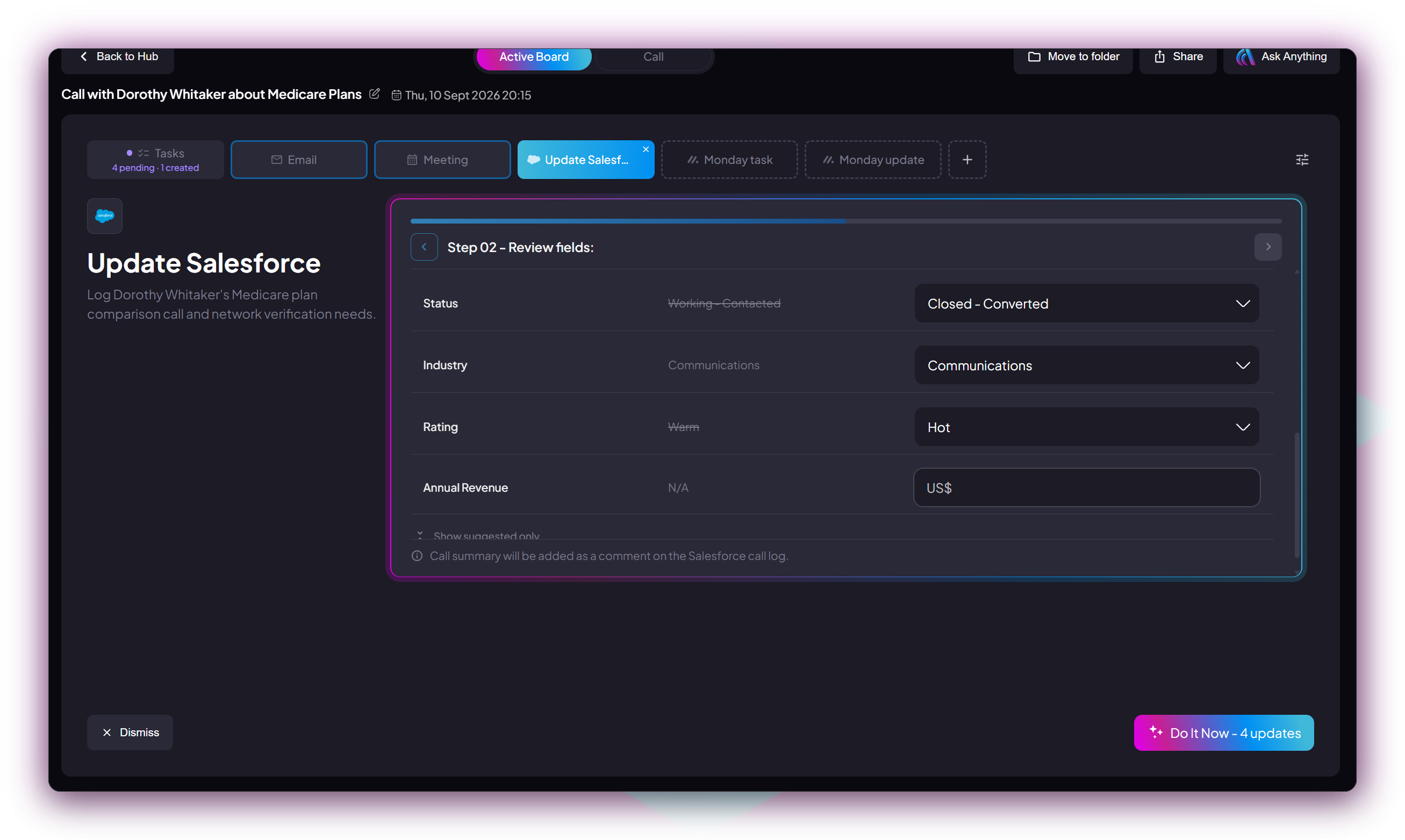Image resolution: width=1405 pixels, height=840 pixels.
Task: Click the strikethrough Working - Contacted value
Action: (x=724, y=304)
